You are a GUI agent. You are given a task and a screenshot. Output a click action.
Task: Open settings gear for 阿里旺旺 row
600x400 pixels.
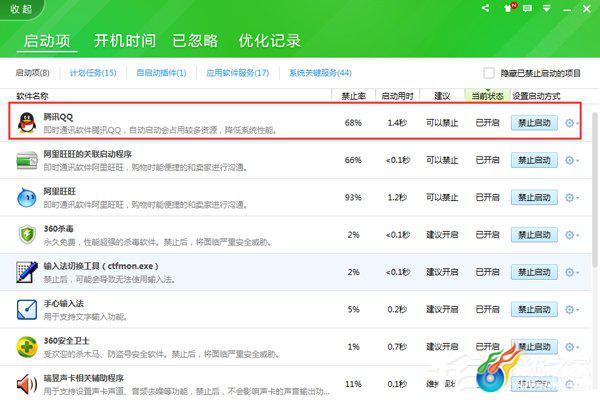(x=571, y=198)
